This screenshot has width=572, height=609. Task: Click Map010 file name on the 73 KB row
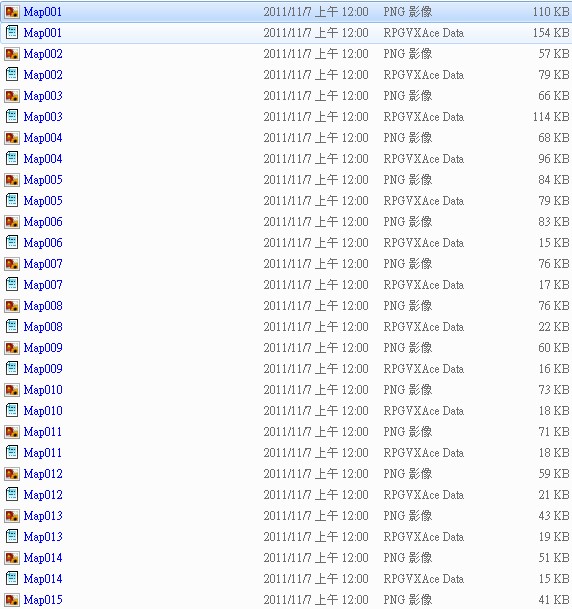[x=43, y=389]
